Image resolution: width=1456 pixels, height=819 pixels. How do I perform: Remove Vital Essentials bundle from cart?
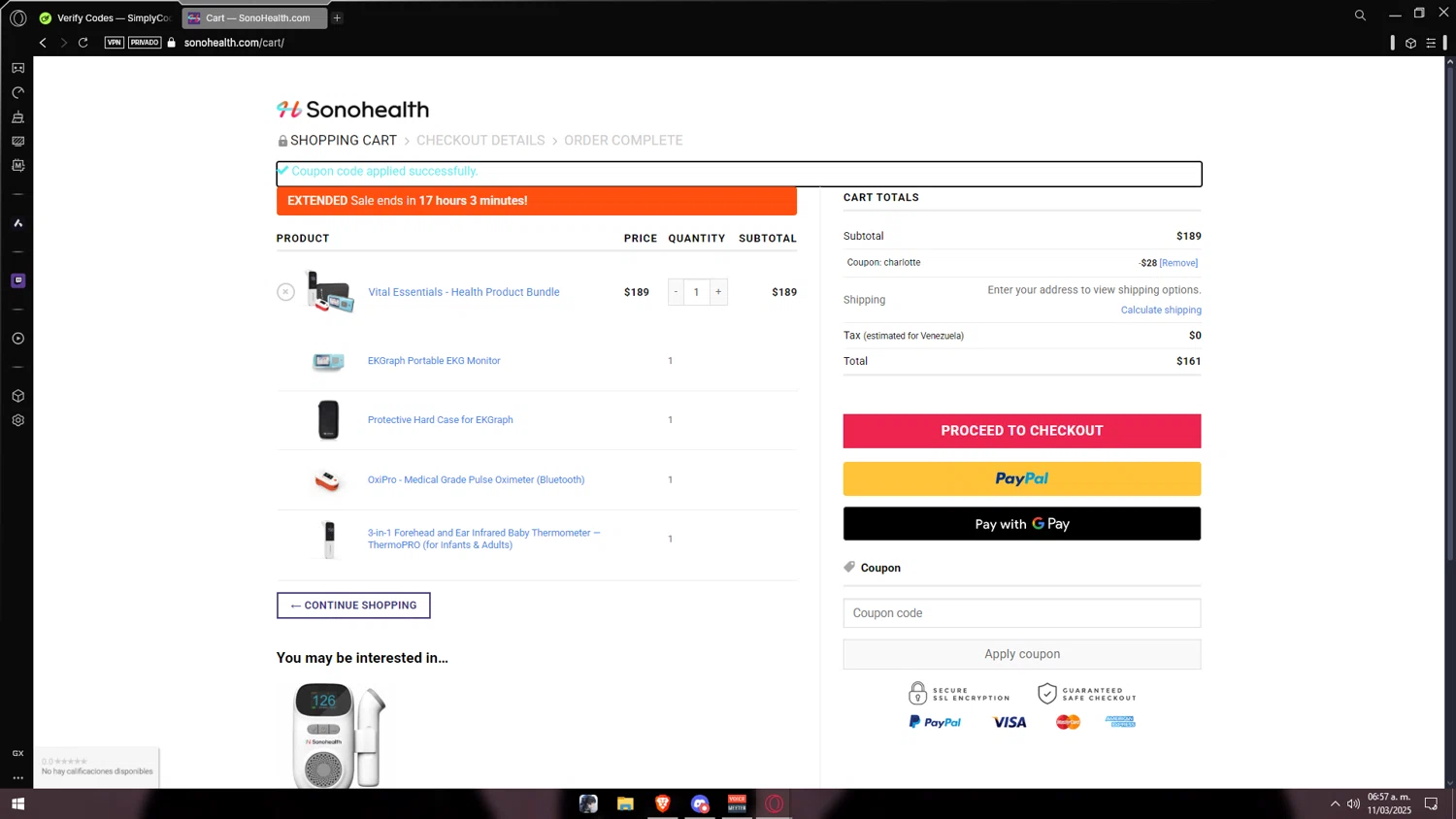click(285, 292)
